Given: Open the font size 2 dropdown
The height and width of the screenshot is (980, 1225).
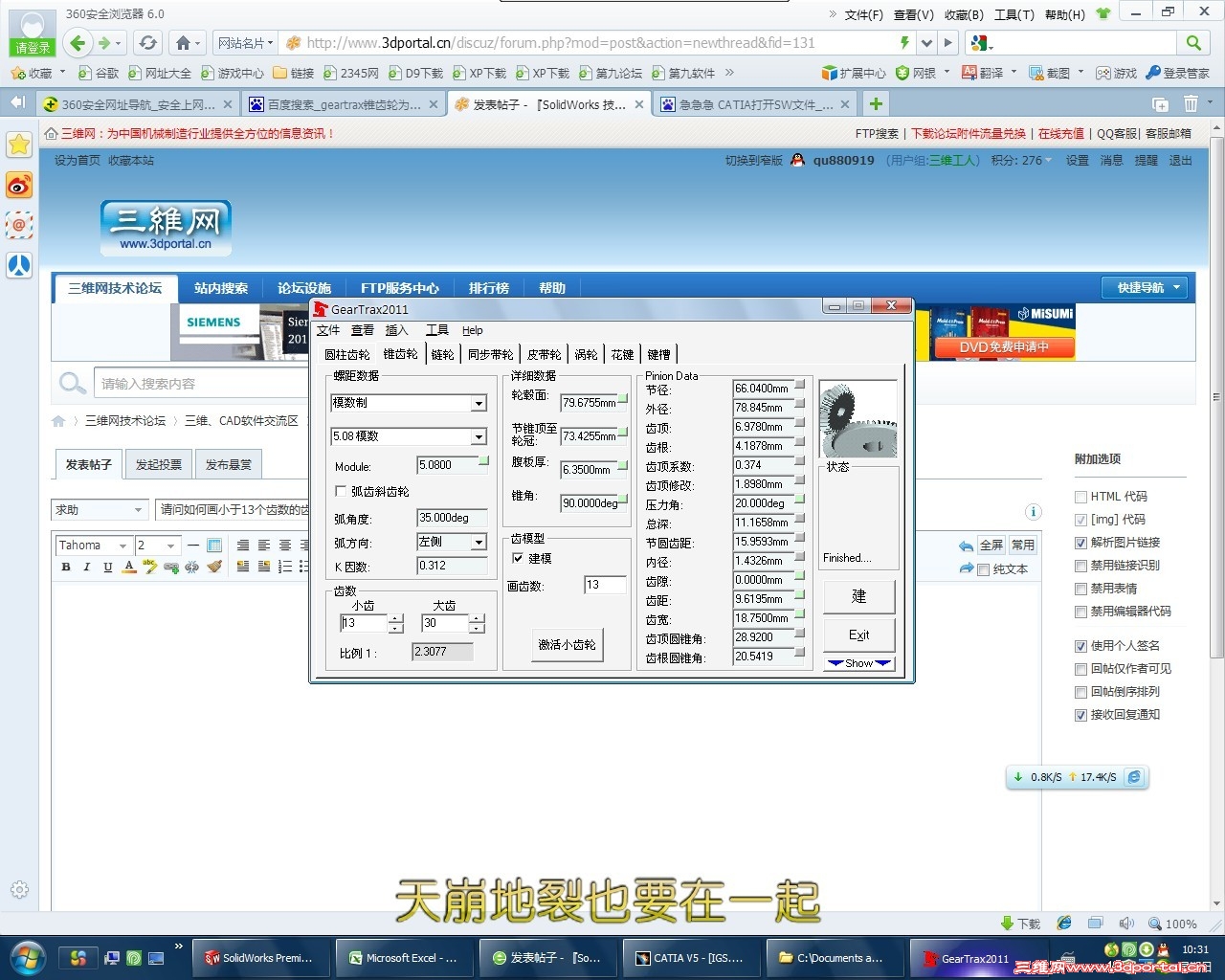Looking at the screenshot, I should click(x=157, y=546).
